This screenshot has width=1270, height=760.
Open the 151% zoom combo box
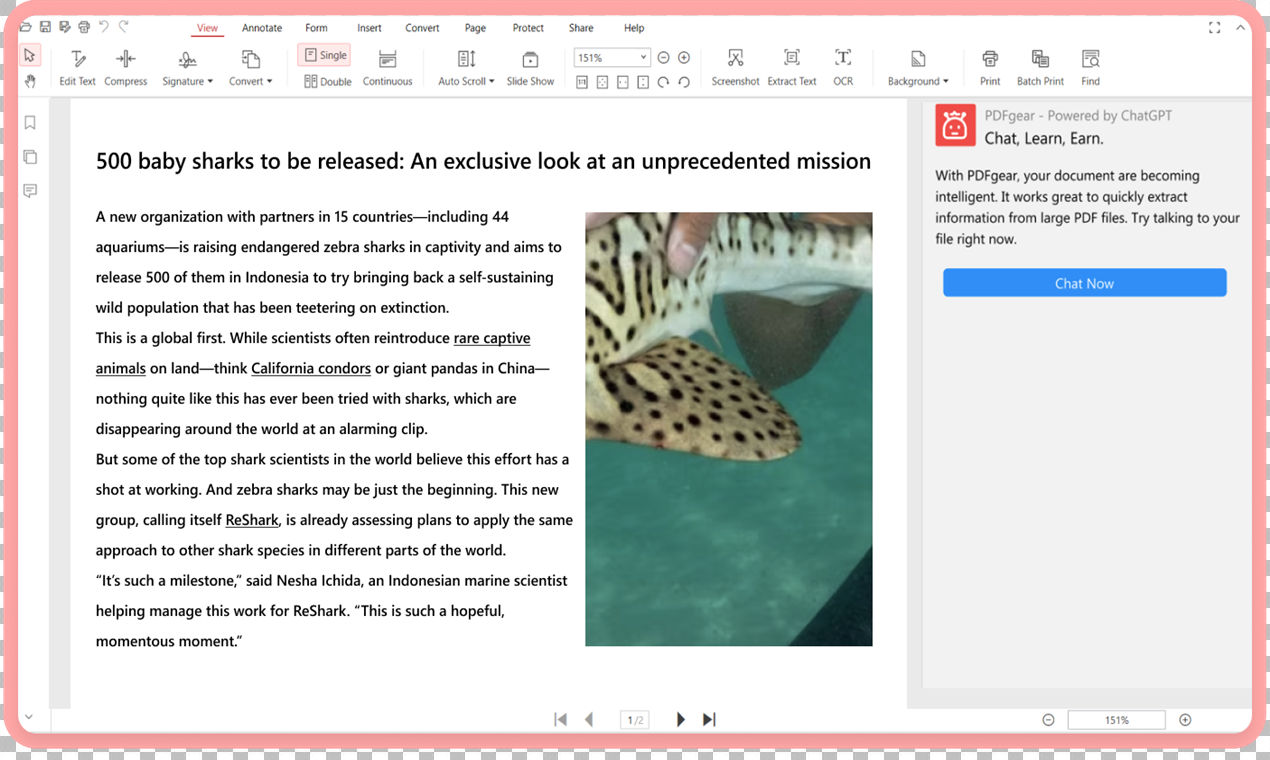[612, 58]
